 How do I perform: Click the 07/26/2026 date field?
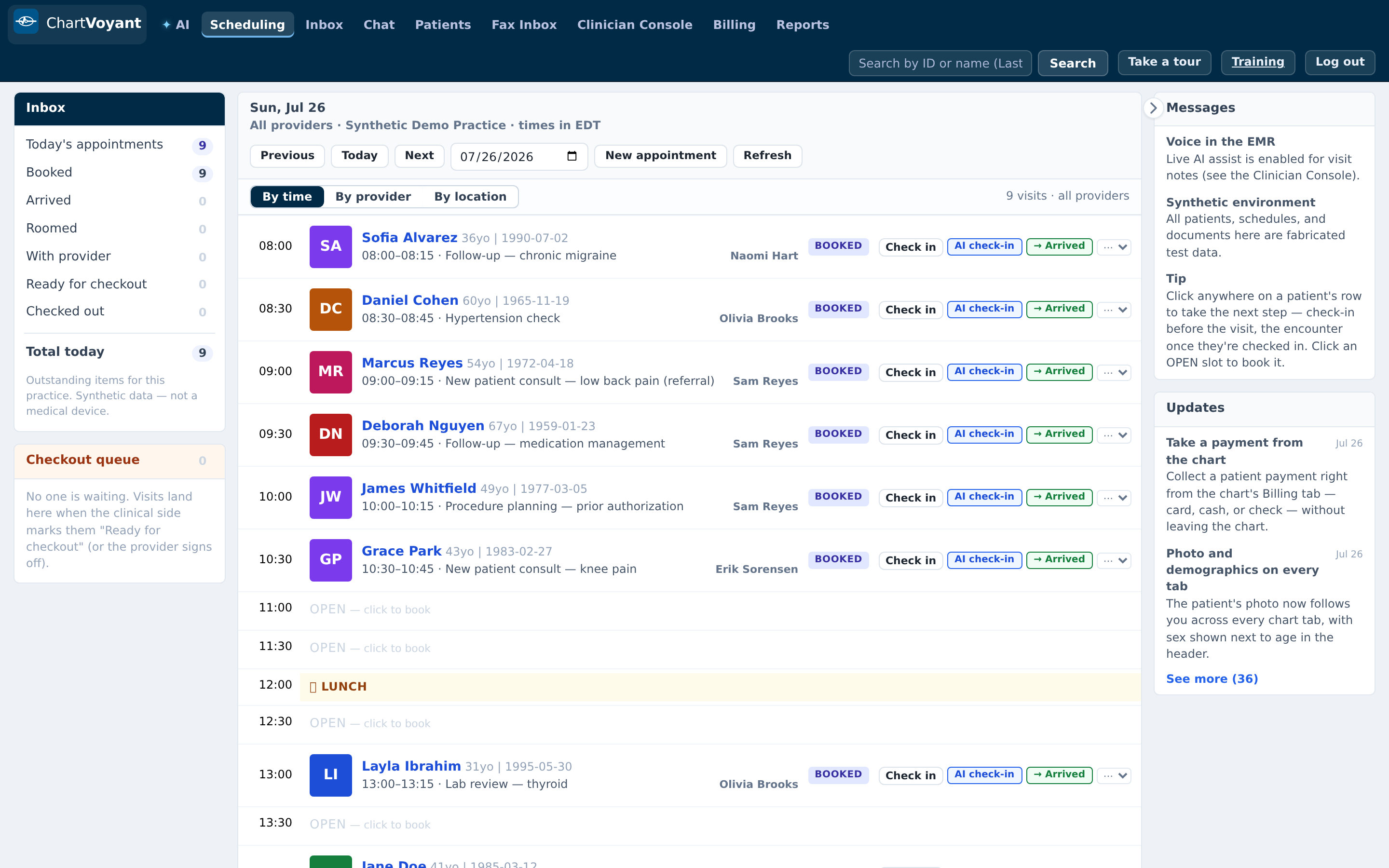pos(519,157)
